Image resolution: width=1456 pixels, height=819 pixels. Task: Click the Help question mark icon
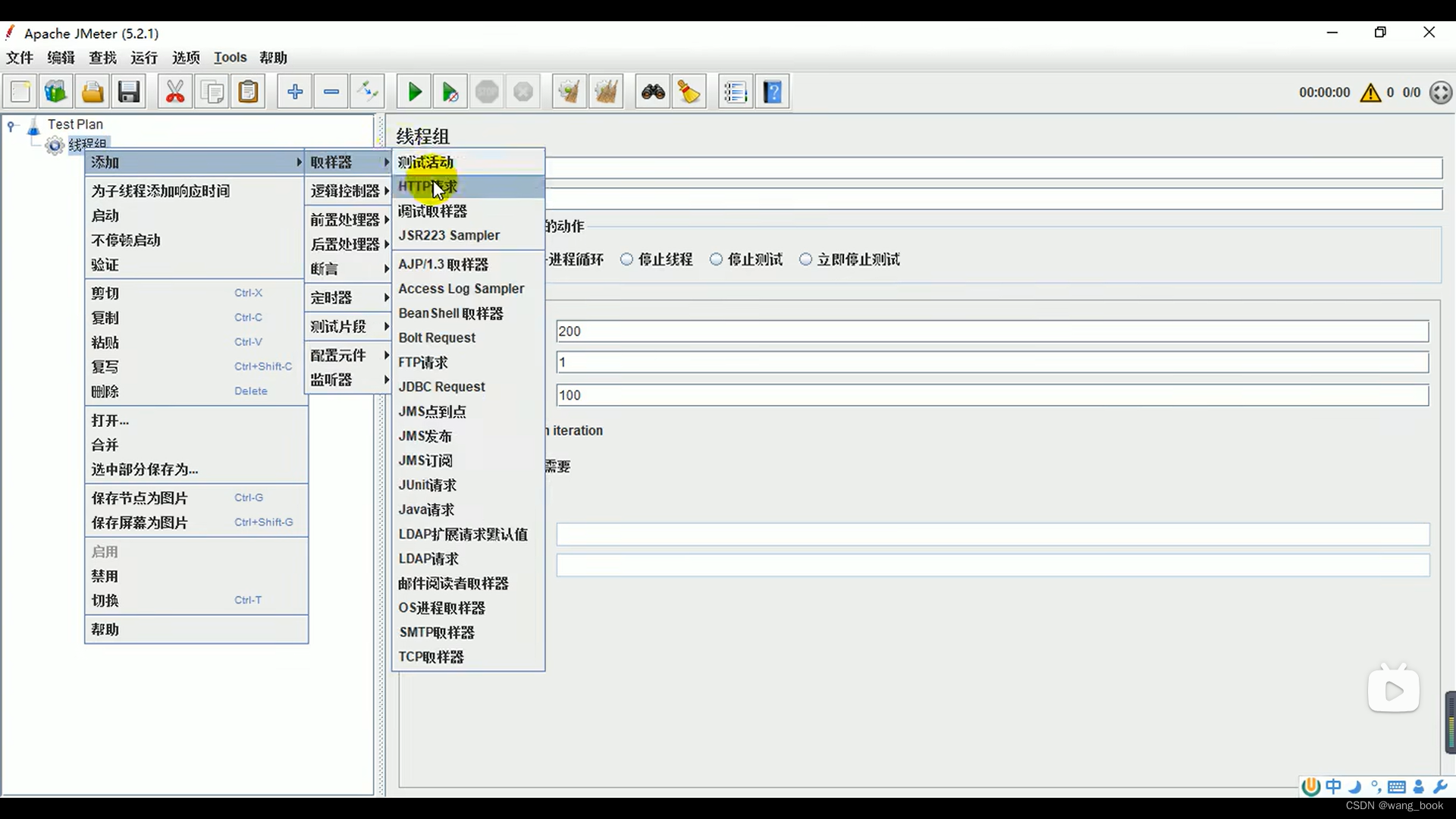(773, 93)
